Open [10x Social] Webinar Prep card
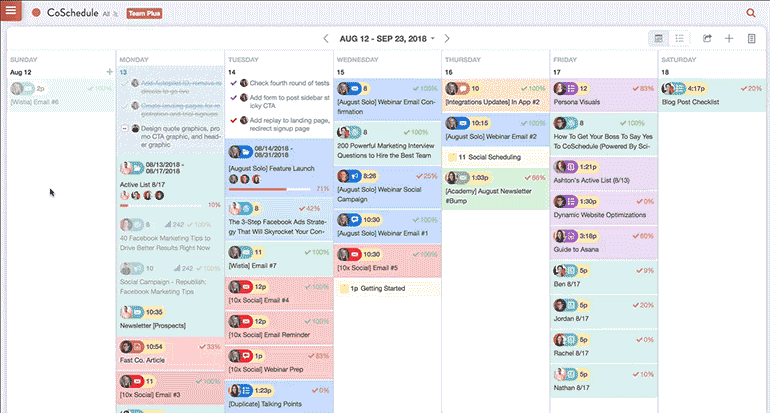Screen dimensions: 770x413 pos(279,362)
